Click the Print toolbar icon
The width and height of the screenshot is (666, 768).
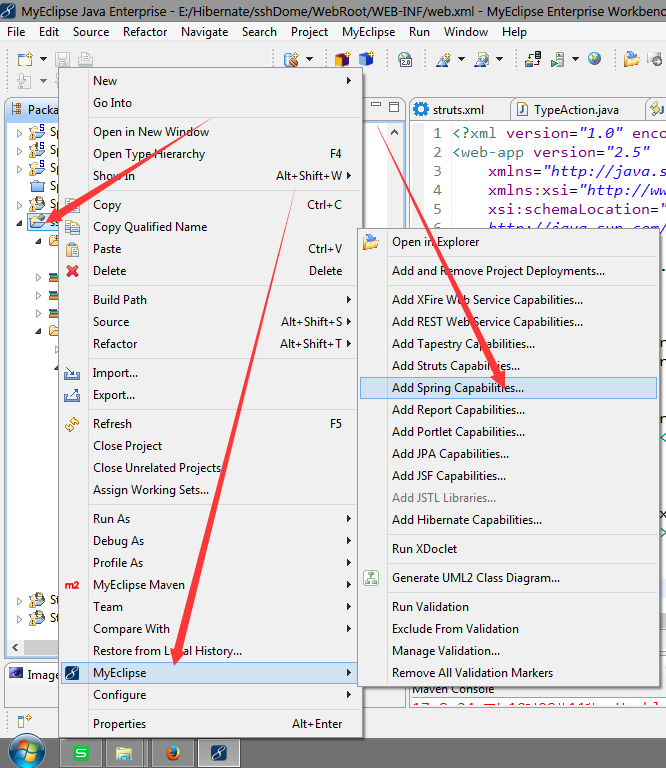[x=85, y=59]
